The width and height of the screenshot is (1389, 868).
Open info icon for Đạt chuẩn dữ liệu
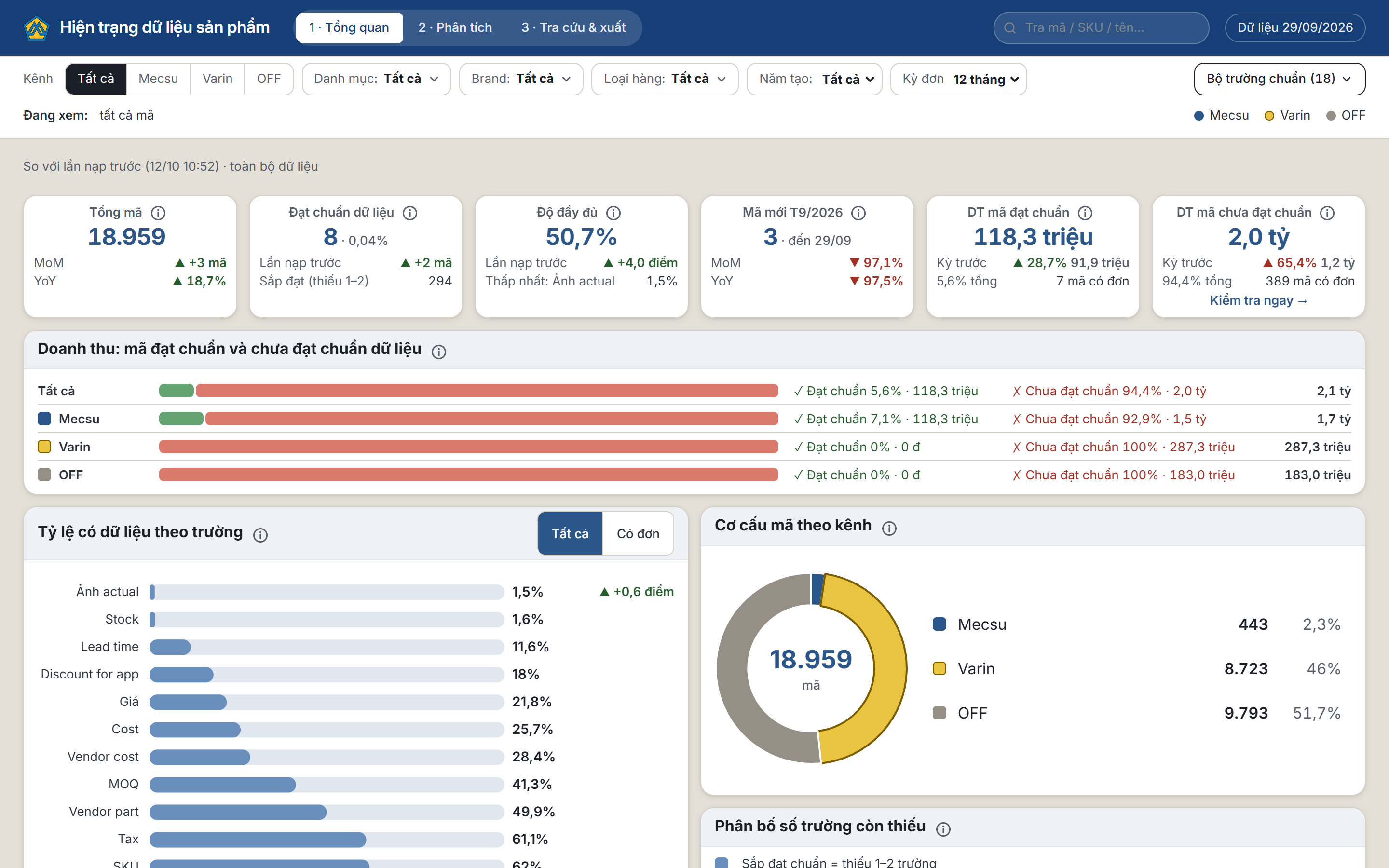pyautogui.click(x=410, y=213)
